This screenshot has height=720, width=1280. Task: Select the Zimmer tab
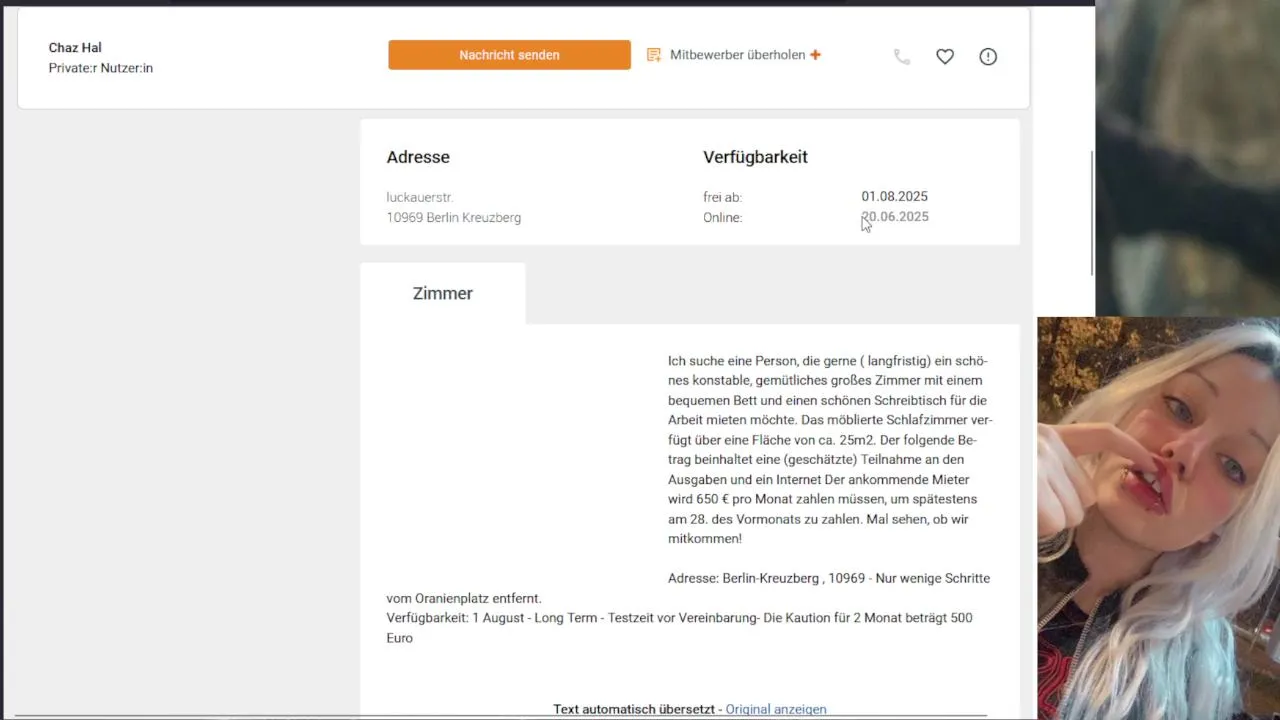tap(443, 293)
